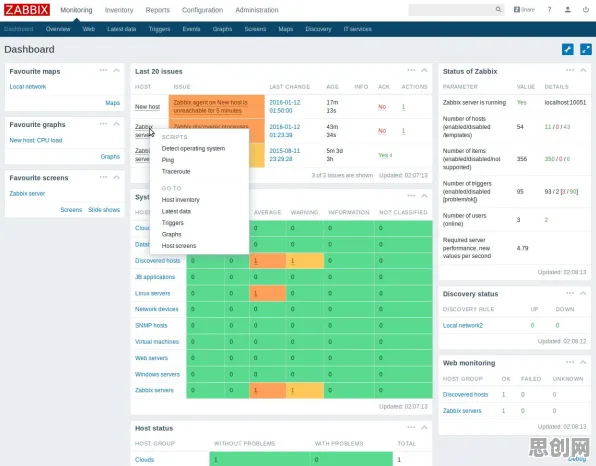The height and width of the screenshot is (466, 596).
Task: Click the orange Linux servers average cell
Action: [x=268, y=293]
